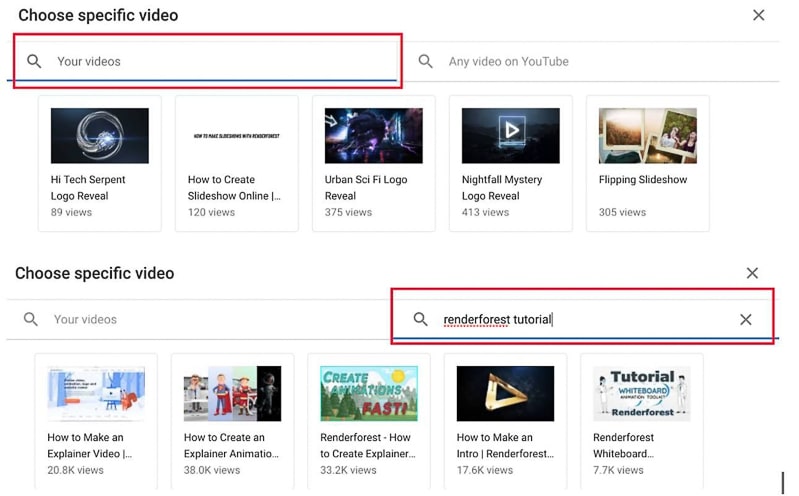This screenshot has width=799, height=496.
Task: Click search icon next to 'renderforest tutorial'
Action: (x=420, y=320)
